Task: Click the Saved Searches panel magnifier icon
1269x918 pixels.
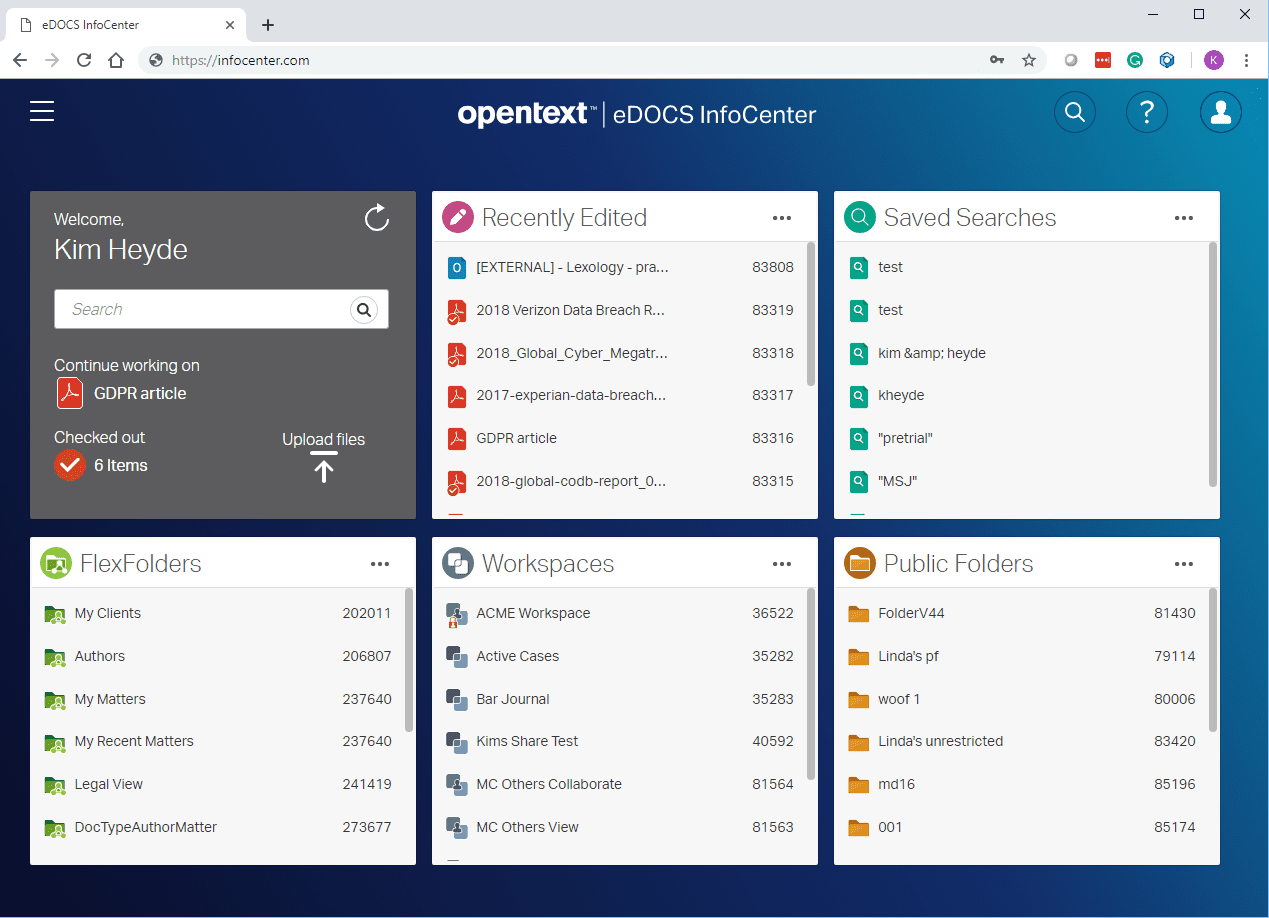Action: point(859,216)
